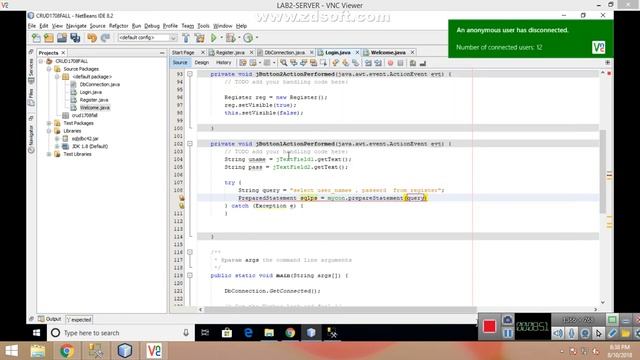Select Login.java in Projects tree
The image size is (640, 360).
pos(91,92)
